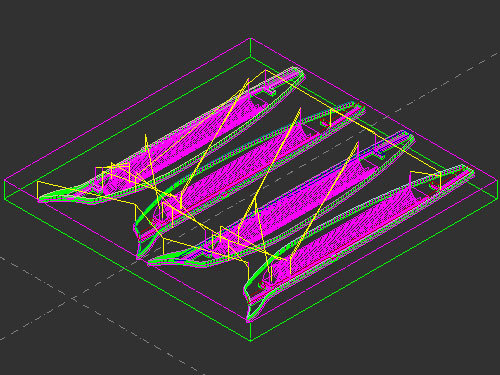
Task: Pick the yellow rapid-move peak above the second hull
Action: (x=300, y=108)
